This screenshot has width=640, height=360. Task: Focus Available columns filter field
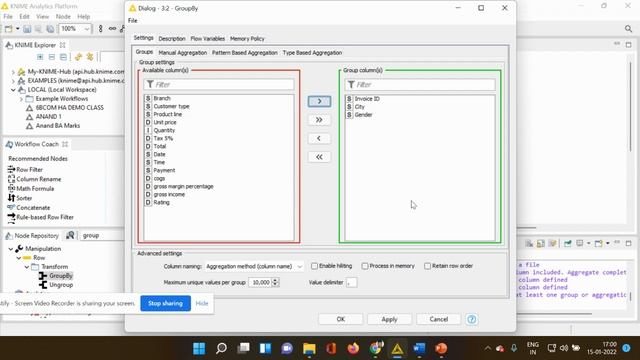[x=219, y=84]
